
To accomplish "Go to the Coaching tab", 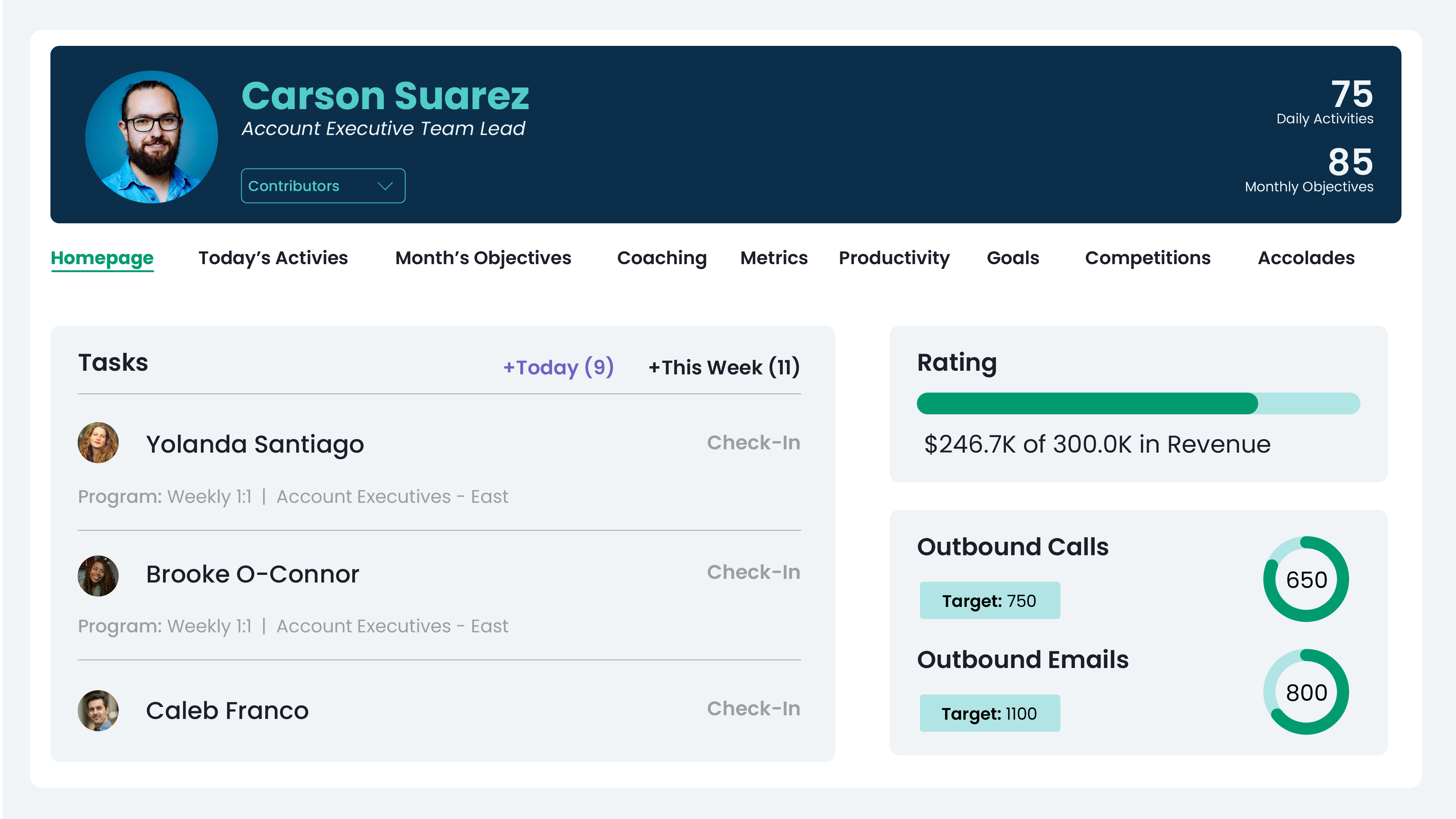I will click(662, 258).
